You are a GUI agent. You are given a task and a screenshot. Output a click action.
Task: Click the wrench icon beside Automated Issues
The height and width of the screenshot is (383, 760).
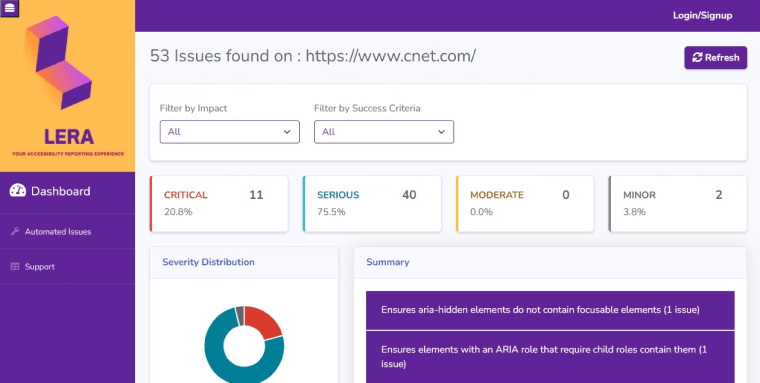pos(15,231)
